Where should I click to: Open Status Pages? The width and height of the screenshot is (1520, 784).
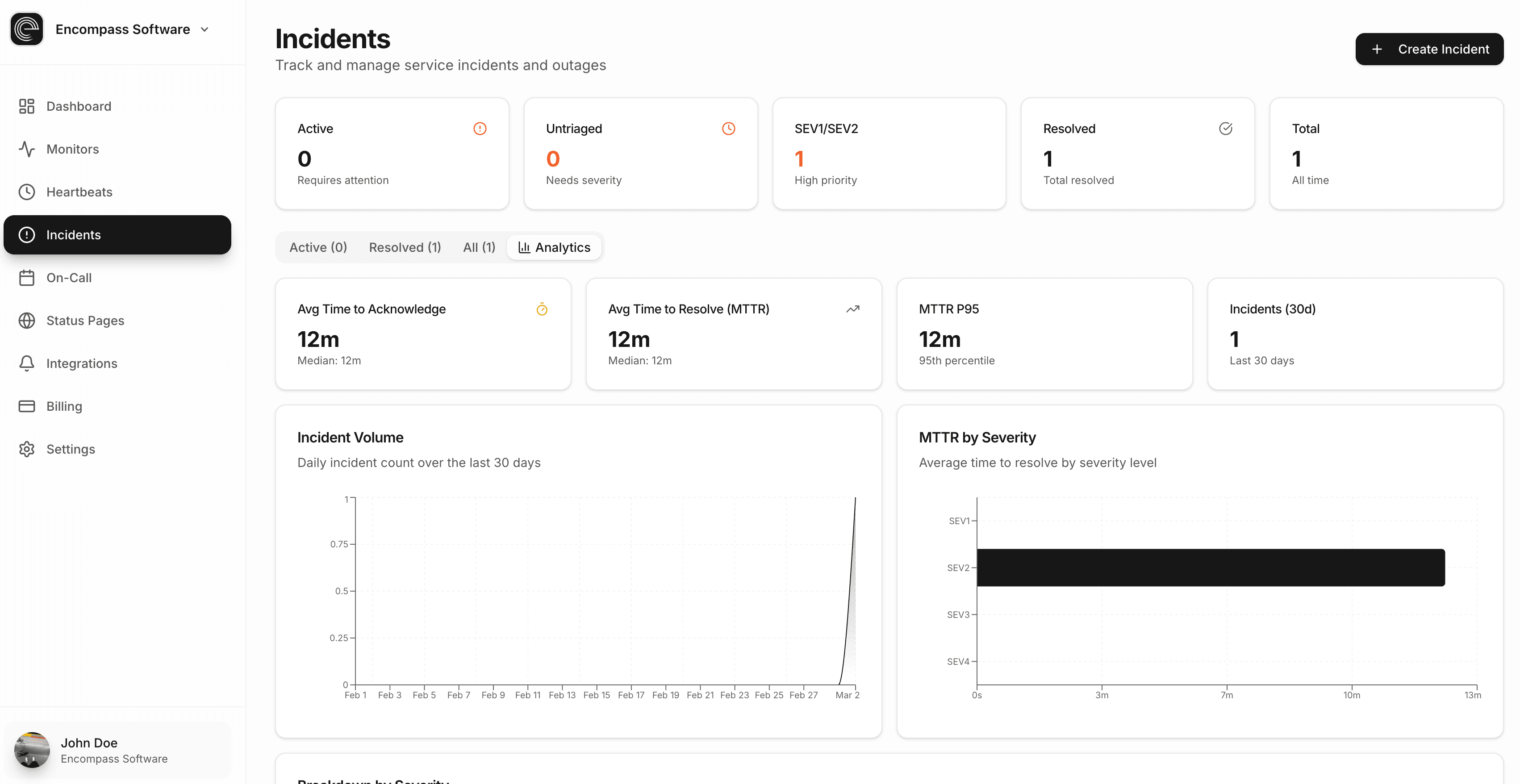tap(86, 320)
